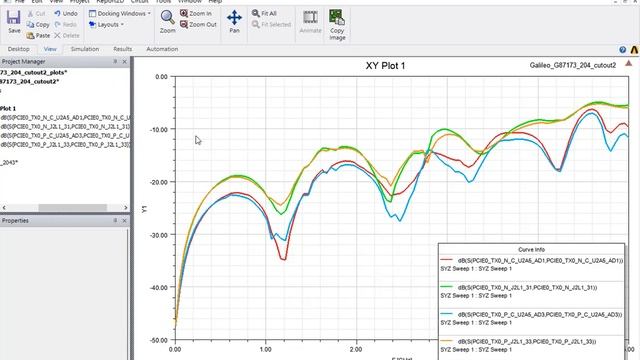Click the Project Manager horizontal scrollbar thumb
The width and height of the screenshot is (640, 360).
point(73,208)
